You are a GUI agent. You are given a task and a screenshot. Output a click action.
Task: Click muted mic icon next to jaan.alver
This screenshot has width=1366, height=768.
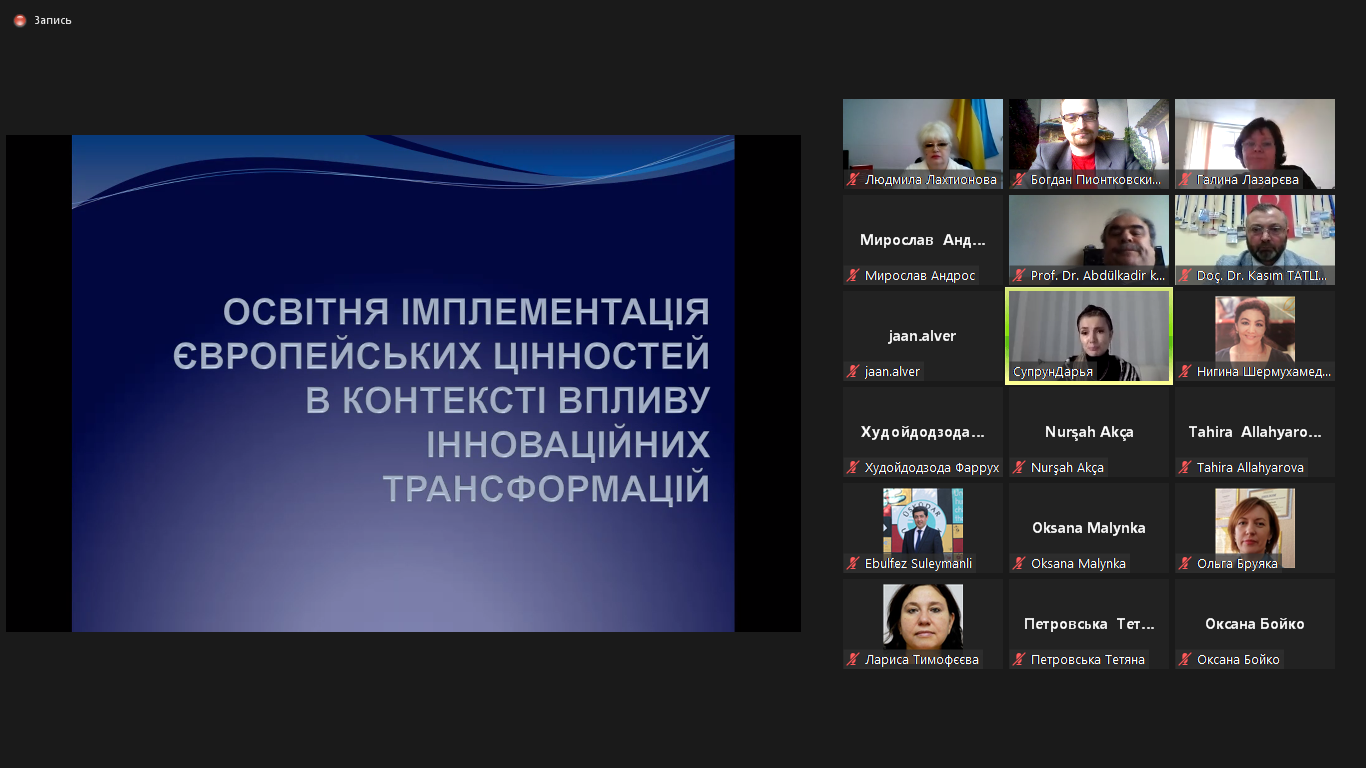click(x=853, y=372)
